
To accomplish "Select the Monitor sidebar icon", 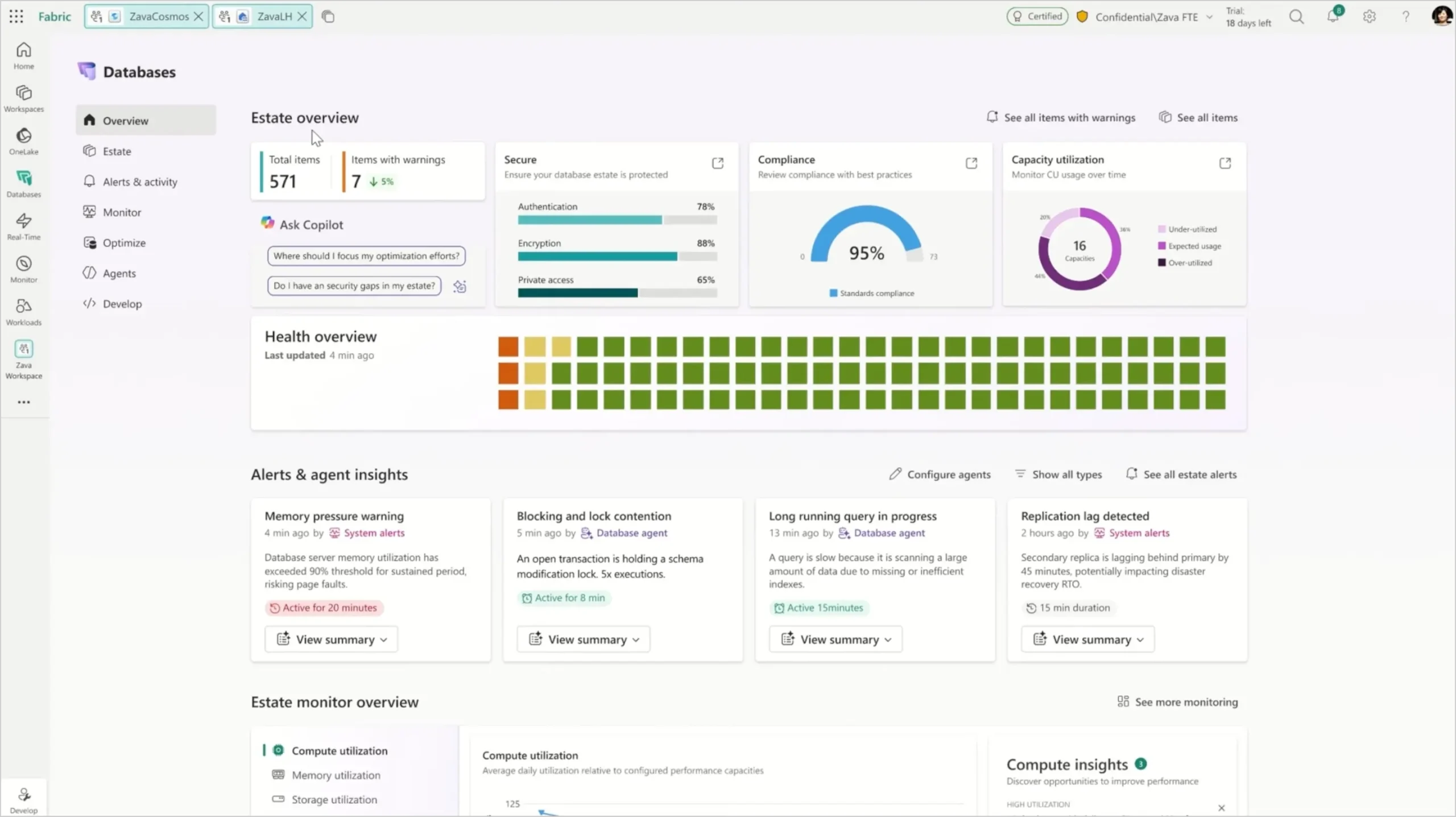I will tap(23, 269).
